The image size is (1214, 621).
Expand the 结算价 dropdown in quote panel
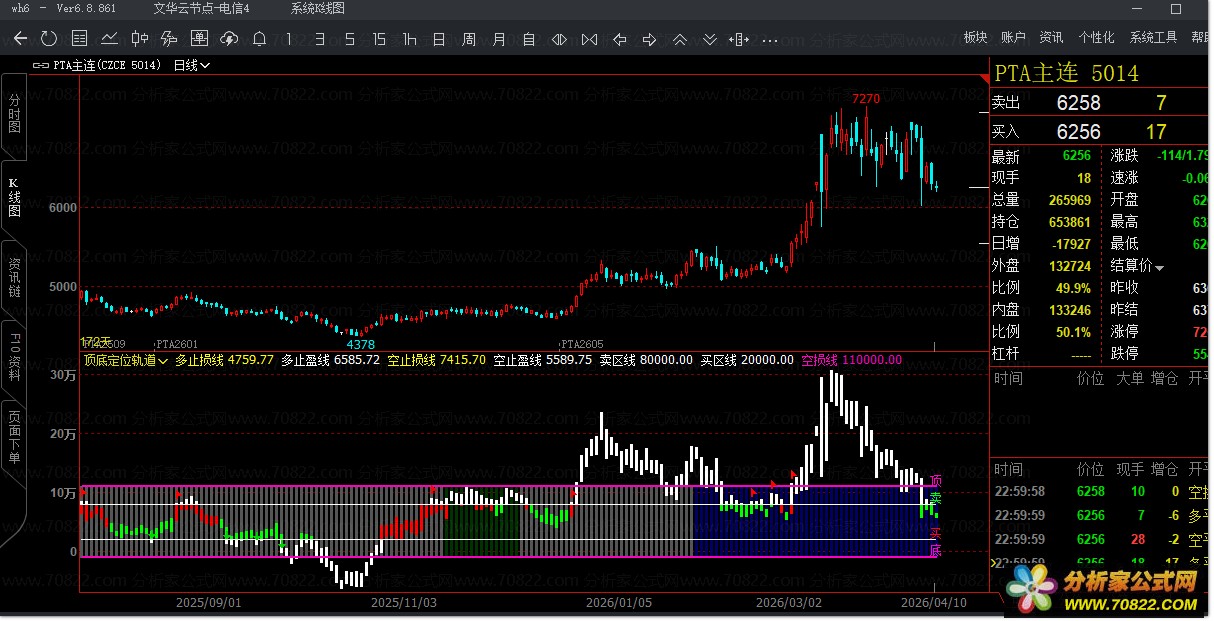(x=1138, y=266)
